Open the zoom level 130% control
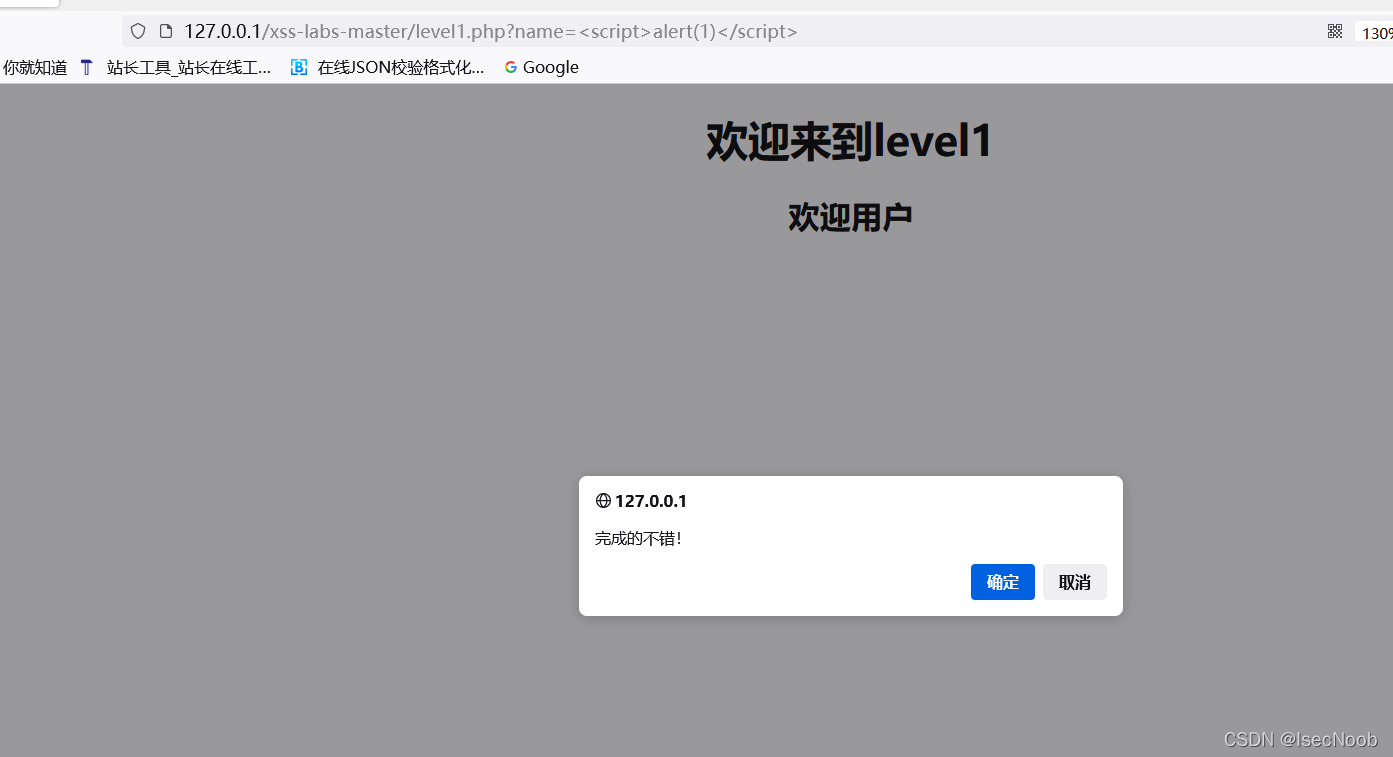The width and height of the screenshot is (1393, 757). point(1380,31)
